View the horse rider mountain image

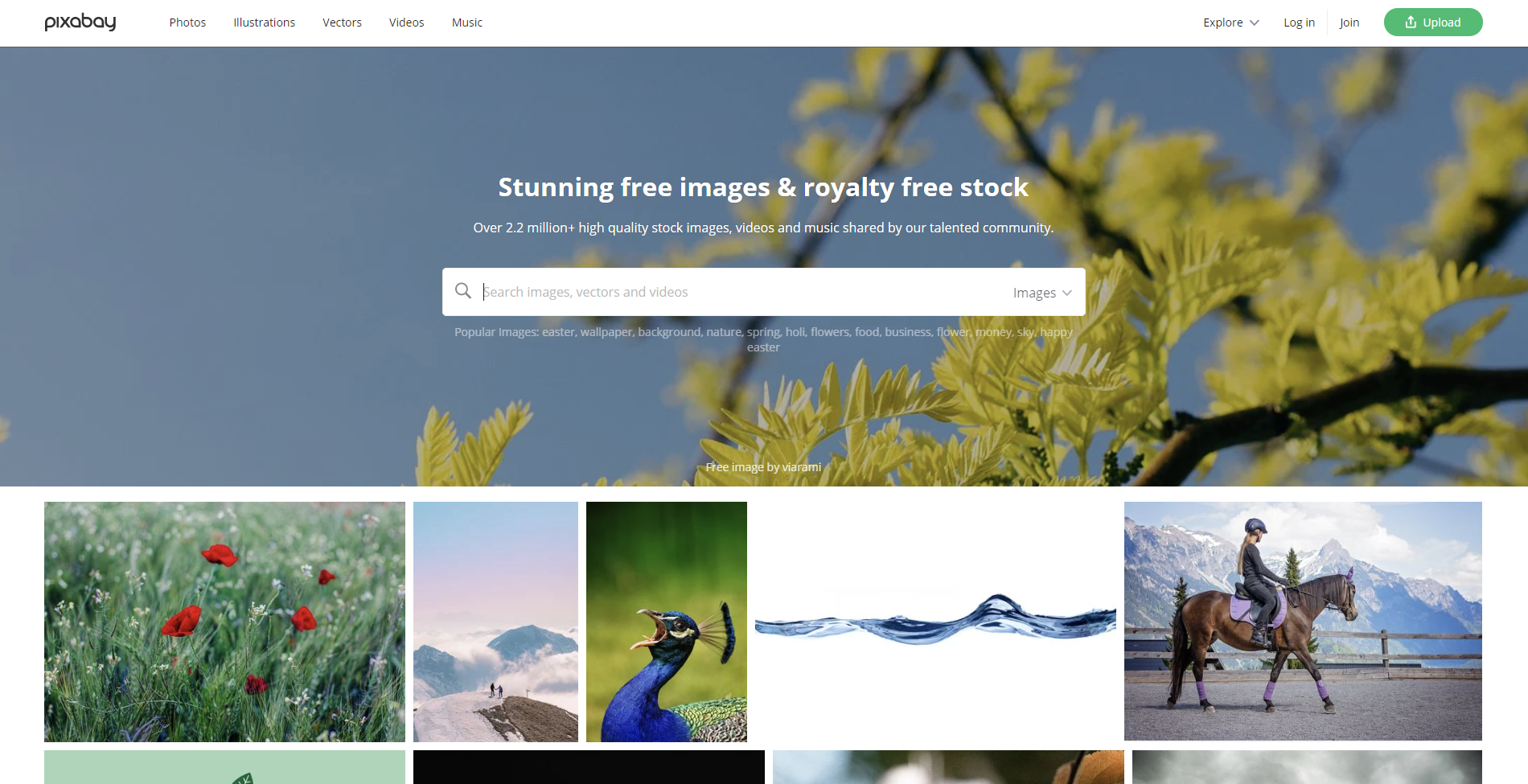pyautogui.click(x=1303, y=621)
